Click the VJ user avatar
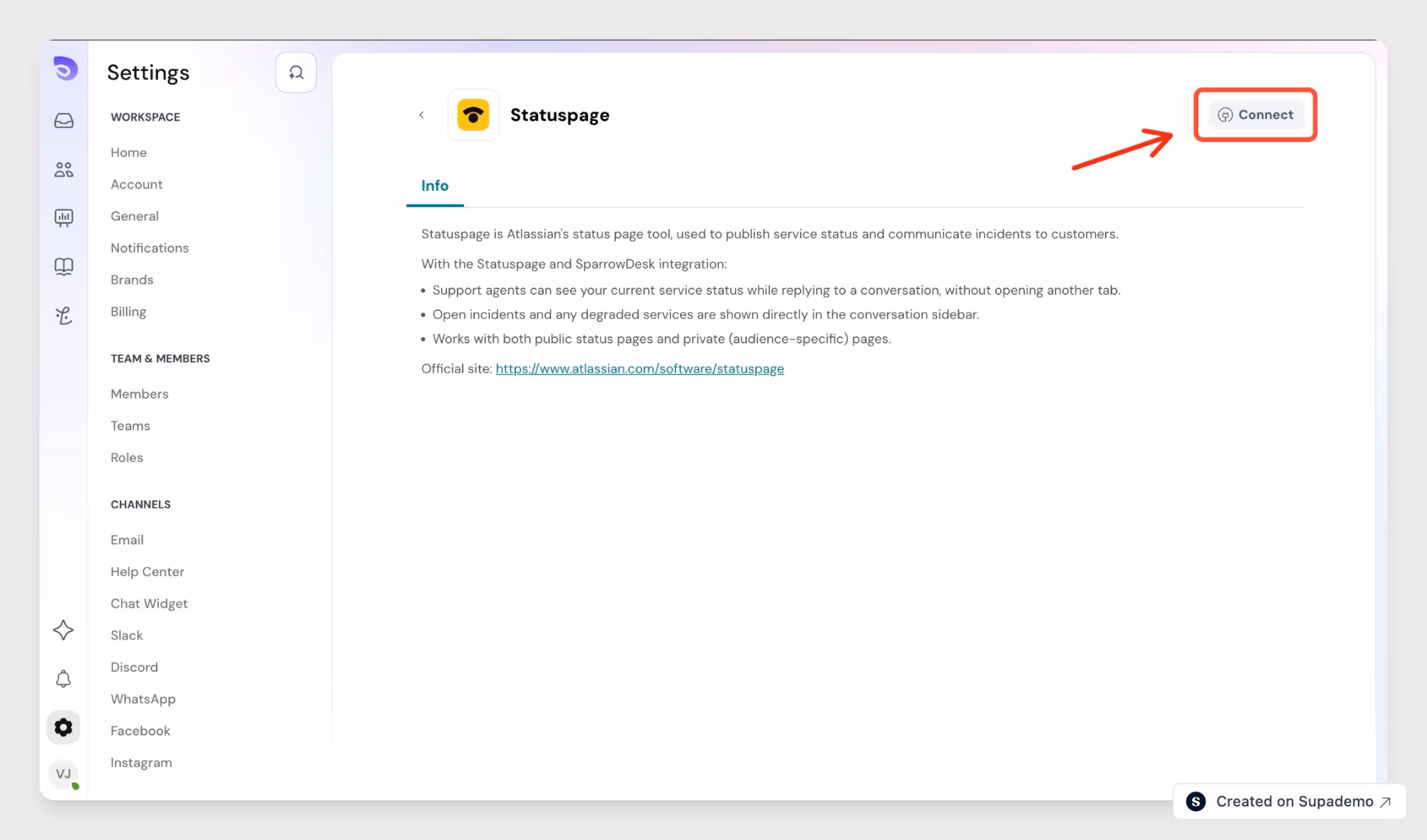 (63, 774)
